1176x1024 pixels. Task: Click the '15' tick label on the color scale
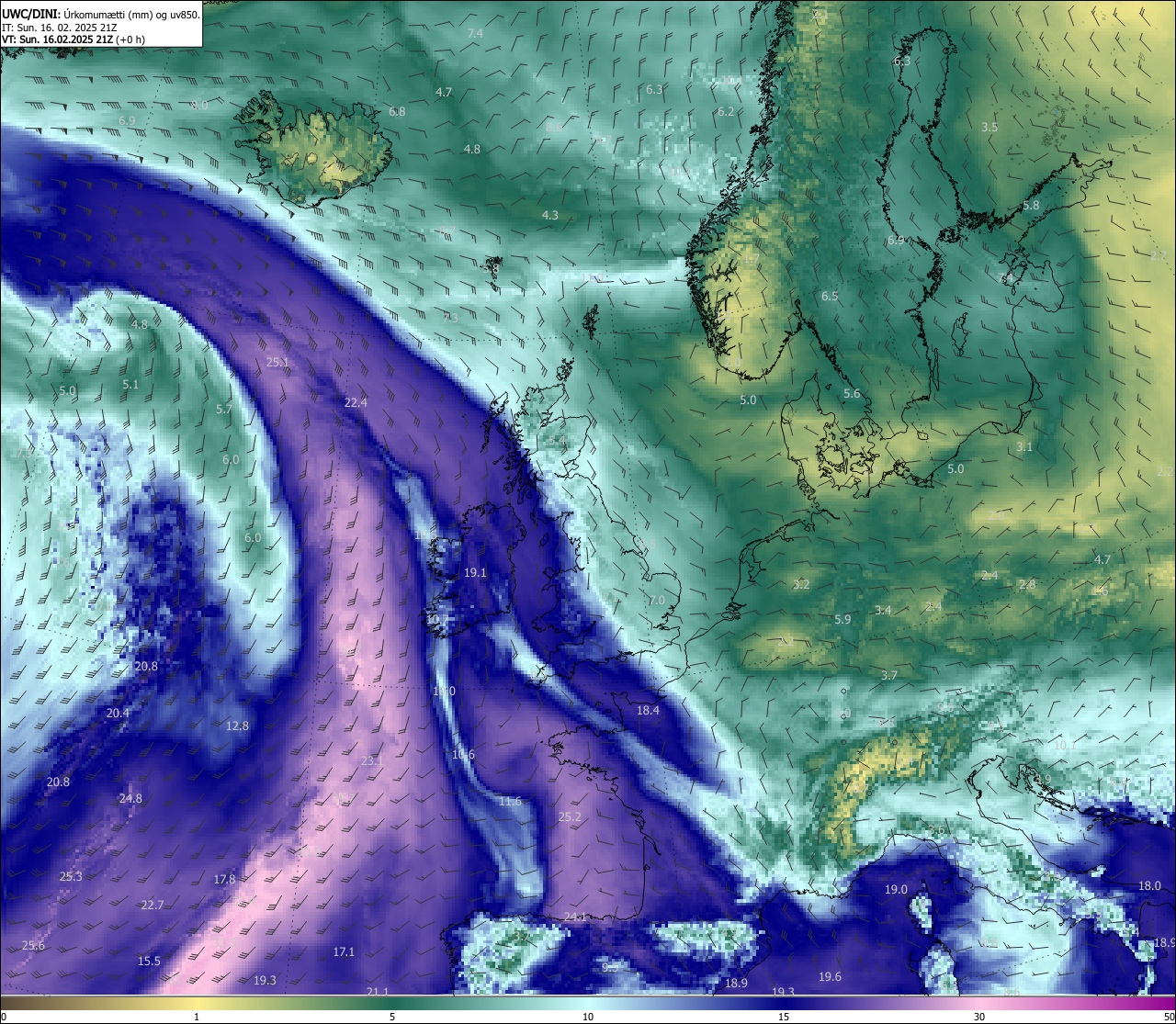click(784, 1017)
